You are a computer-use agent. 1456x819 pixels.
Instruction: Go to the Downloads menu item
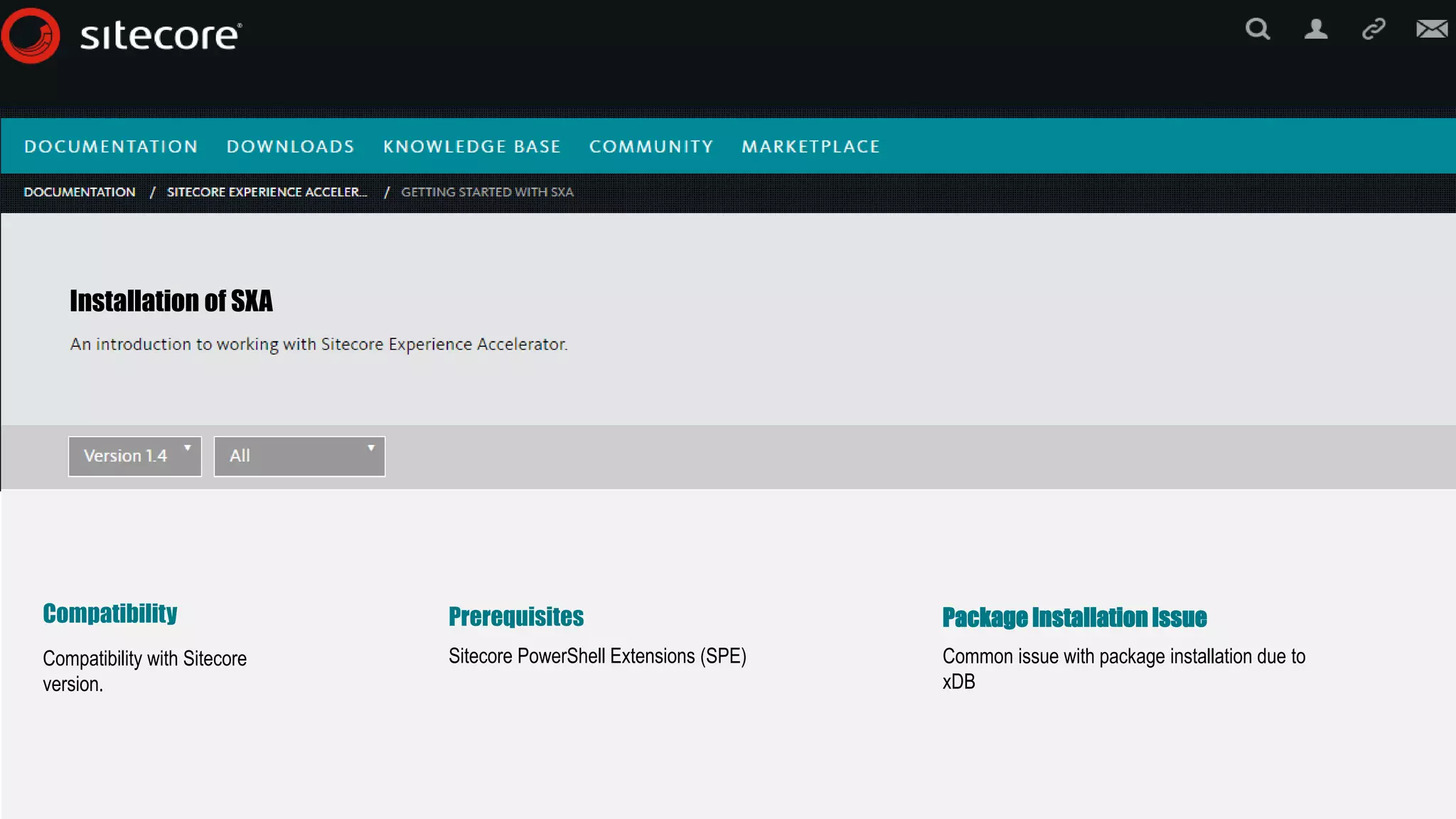point(290,146)
